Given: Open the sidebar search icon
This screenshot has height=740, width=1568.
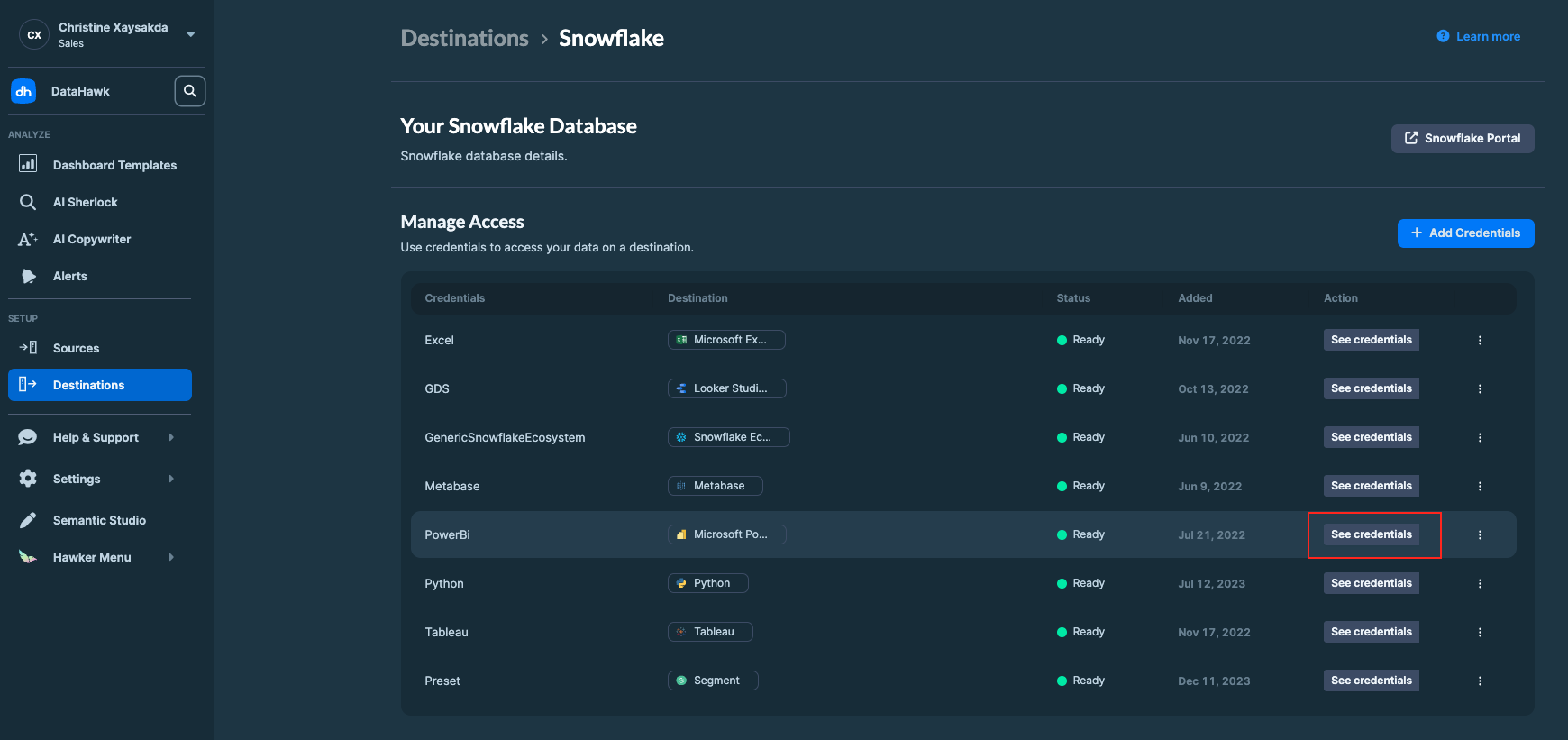Looking at the screenshot, I should coord(190,91).
